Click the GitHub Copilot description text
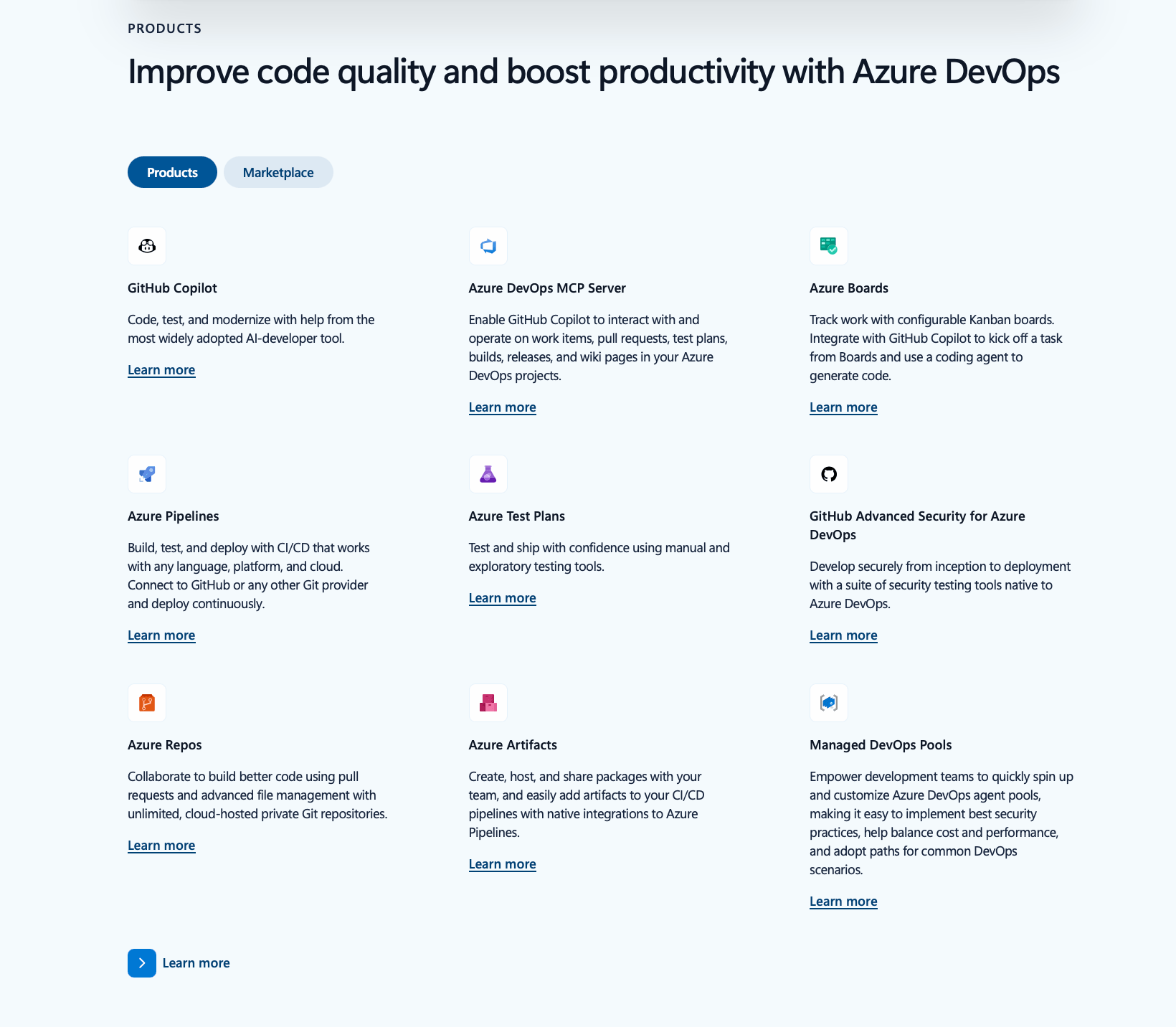The height and width of the screenshot is (1027, 1176). [x=251, y=329]
